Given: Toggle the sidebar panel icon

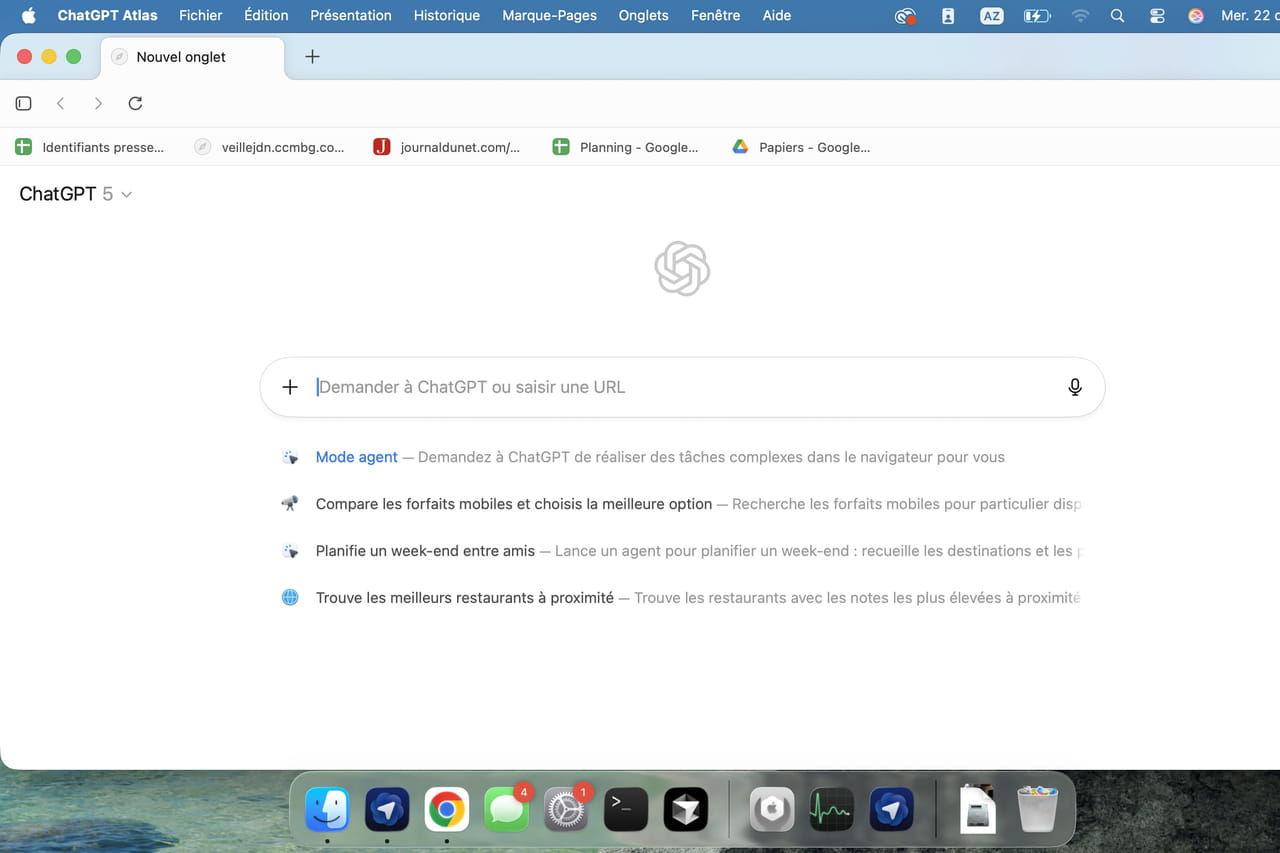Looking at the screenshot, I should coord(24,103).
